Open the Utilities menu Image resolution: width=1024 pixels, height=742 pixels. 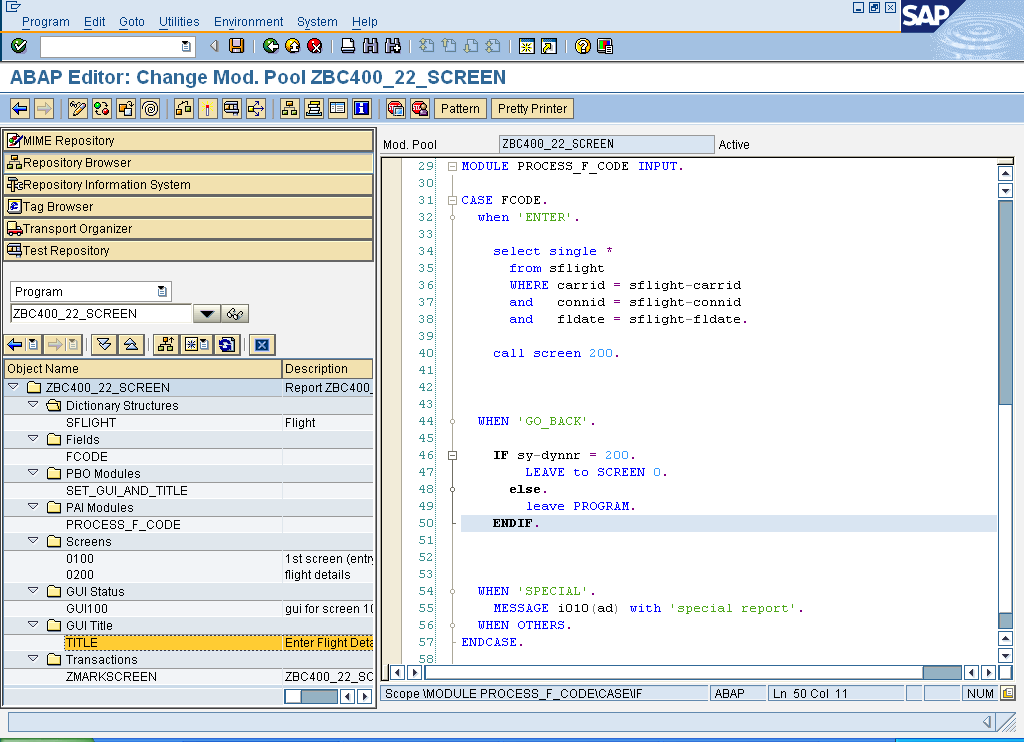(179, 22)
